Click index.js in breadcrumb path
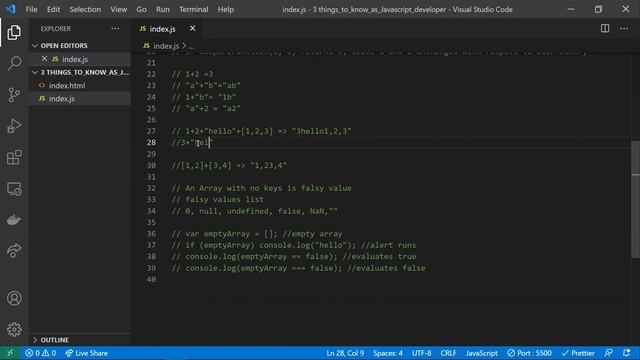The image size is (640, 360). [166, 46]
